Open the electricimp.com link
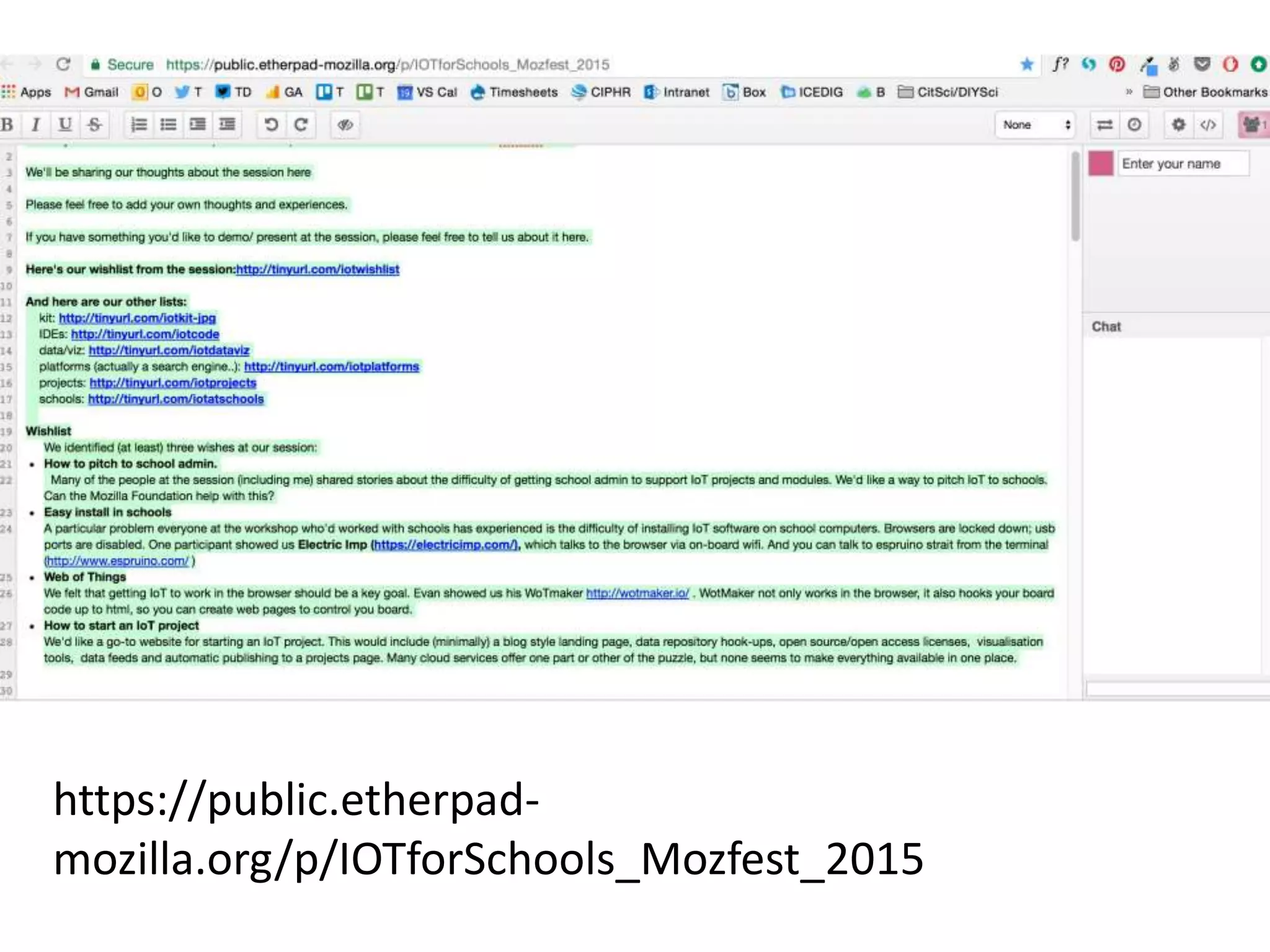This screenshot has width=1270, height=952. coord(445,545)
